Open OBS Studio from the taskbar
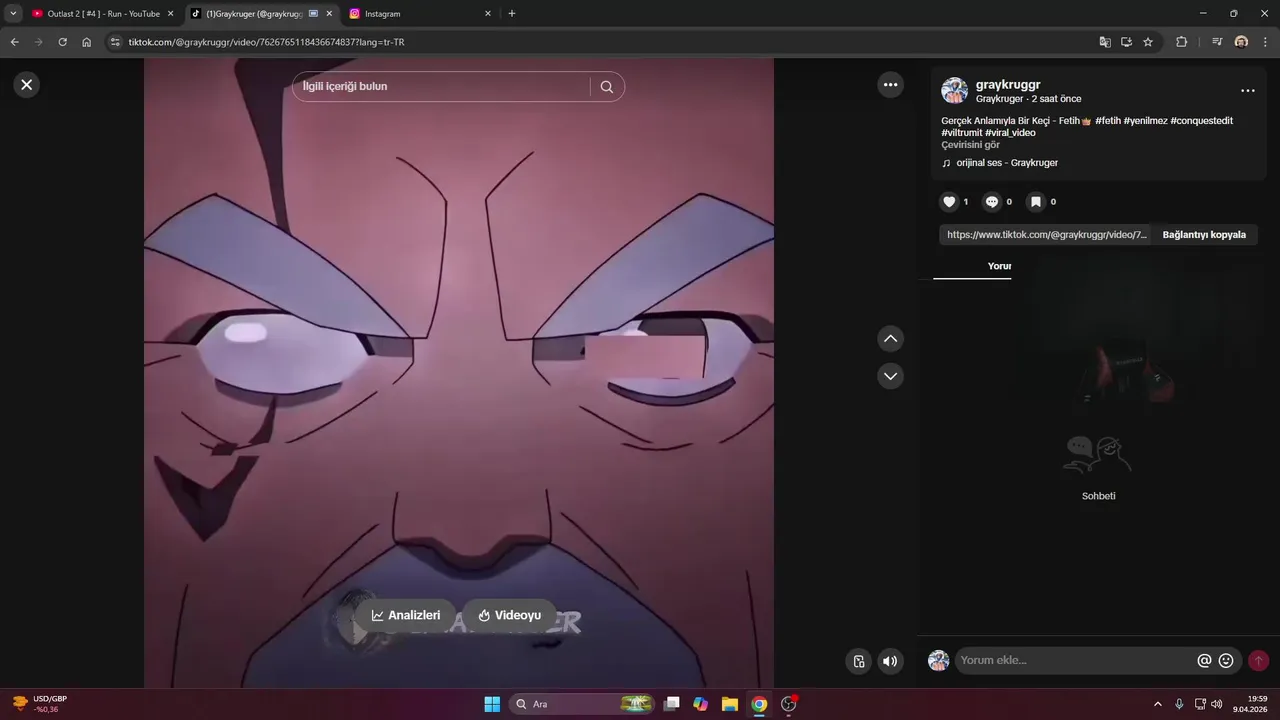Screen dimensions: 1280x720 tap(789, 704)
